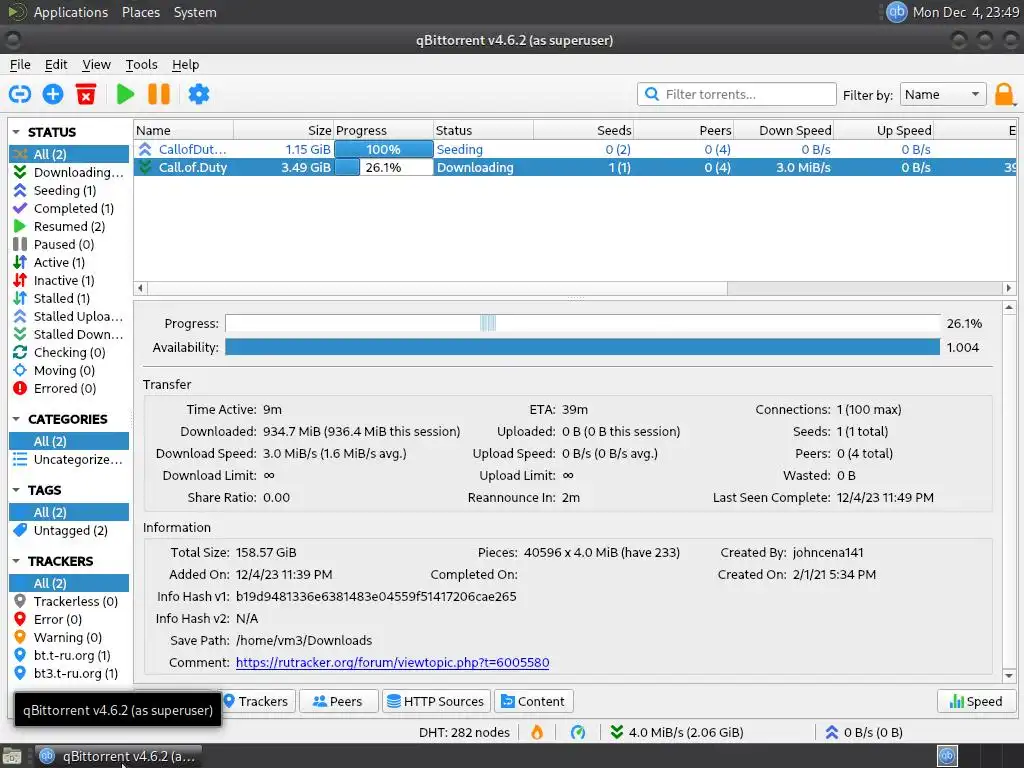
Task: Open the Edit menu
Action: pos(56,65)
